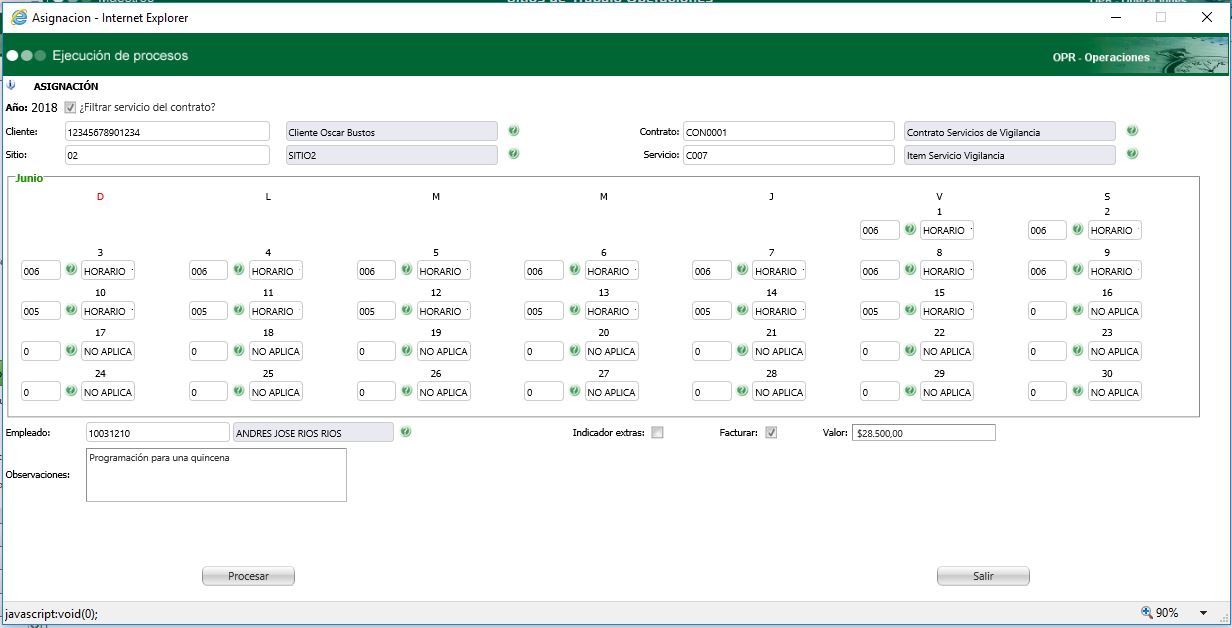Click inside the Observaciones text area
The image size is (1232, 628).
216,475
